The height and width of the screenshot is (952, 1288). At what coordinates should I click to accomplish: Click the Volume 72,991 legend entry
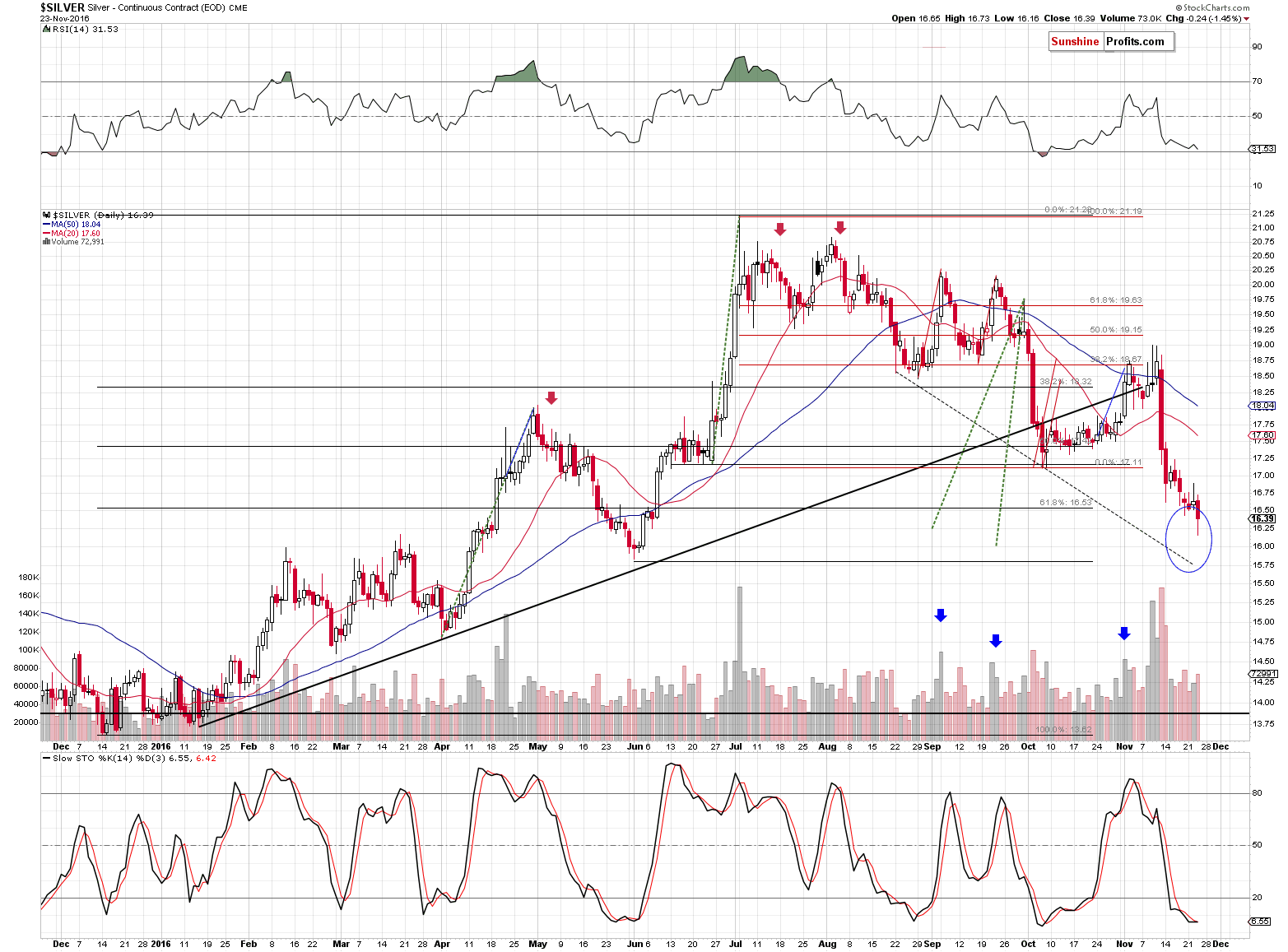click(76, 242)
